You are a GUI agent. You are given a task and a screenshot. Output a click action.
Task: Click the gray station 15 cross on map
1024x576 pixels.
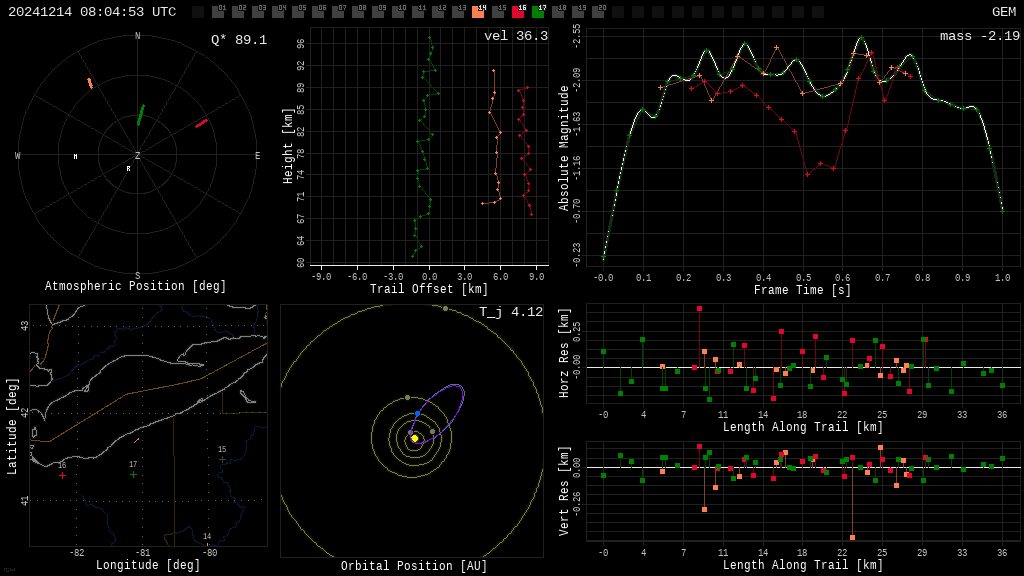coord(222,460)
